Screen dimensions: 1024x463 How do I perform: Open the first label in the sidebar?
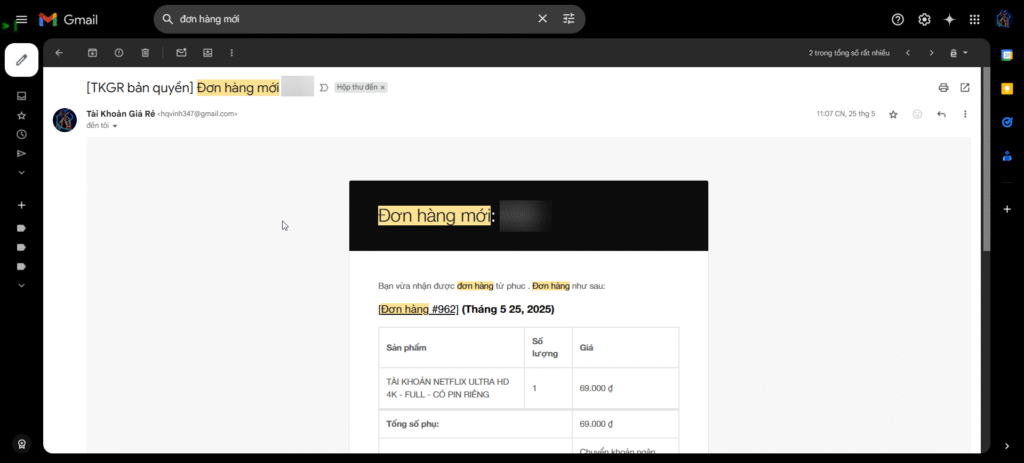click(21, 228)
